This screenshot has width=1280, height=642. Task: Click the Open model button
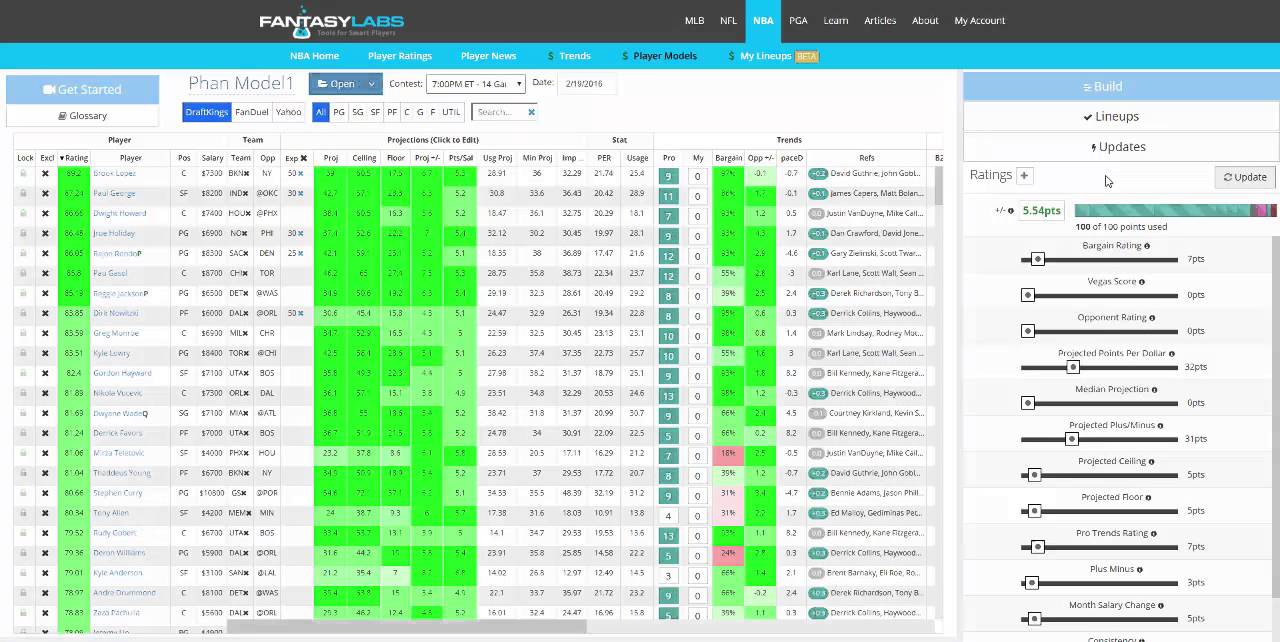pos(335,84)
